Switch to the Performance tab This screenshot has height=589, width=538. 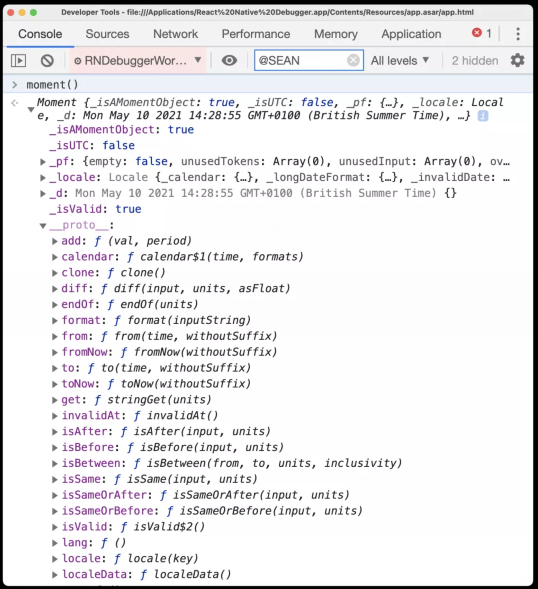[x=256, y=34]
